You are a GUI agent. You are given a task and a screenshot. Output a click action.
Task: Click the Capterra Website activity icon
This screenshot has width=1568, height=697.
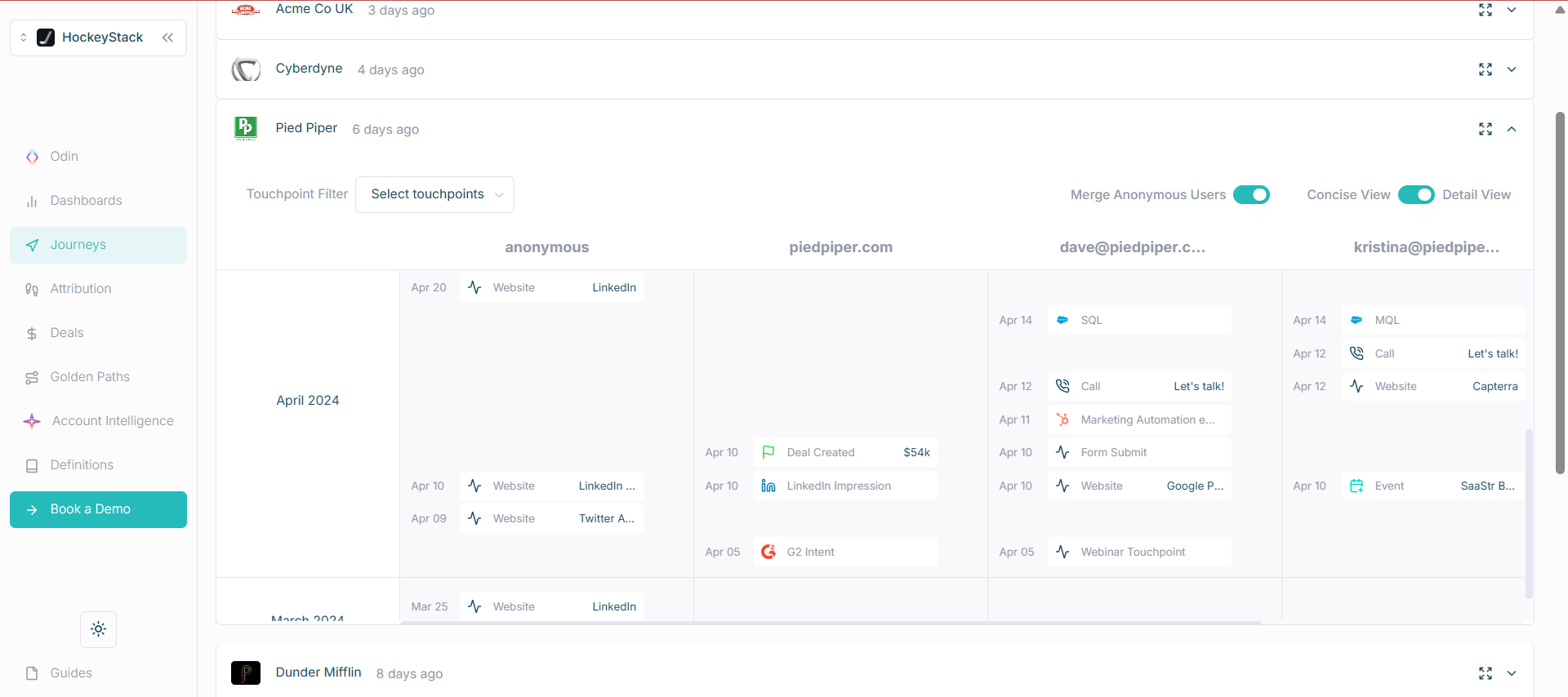click(x=1356, y=386)
